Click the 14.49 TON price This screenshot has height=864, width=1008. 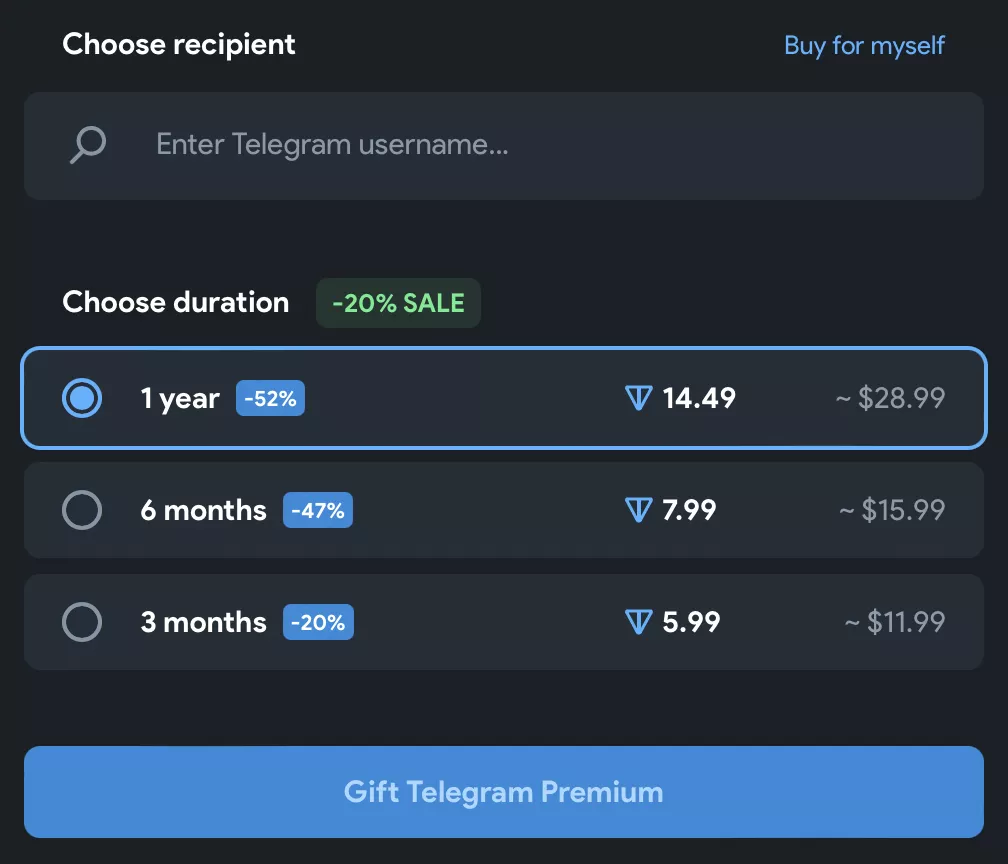pyautogui.click(x=699, y=398)
